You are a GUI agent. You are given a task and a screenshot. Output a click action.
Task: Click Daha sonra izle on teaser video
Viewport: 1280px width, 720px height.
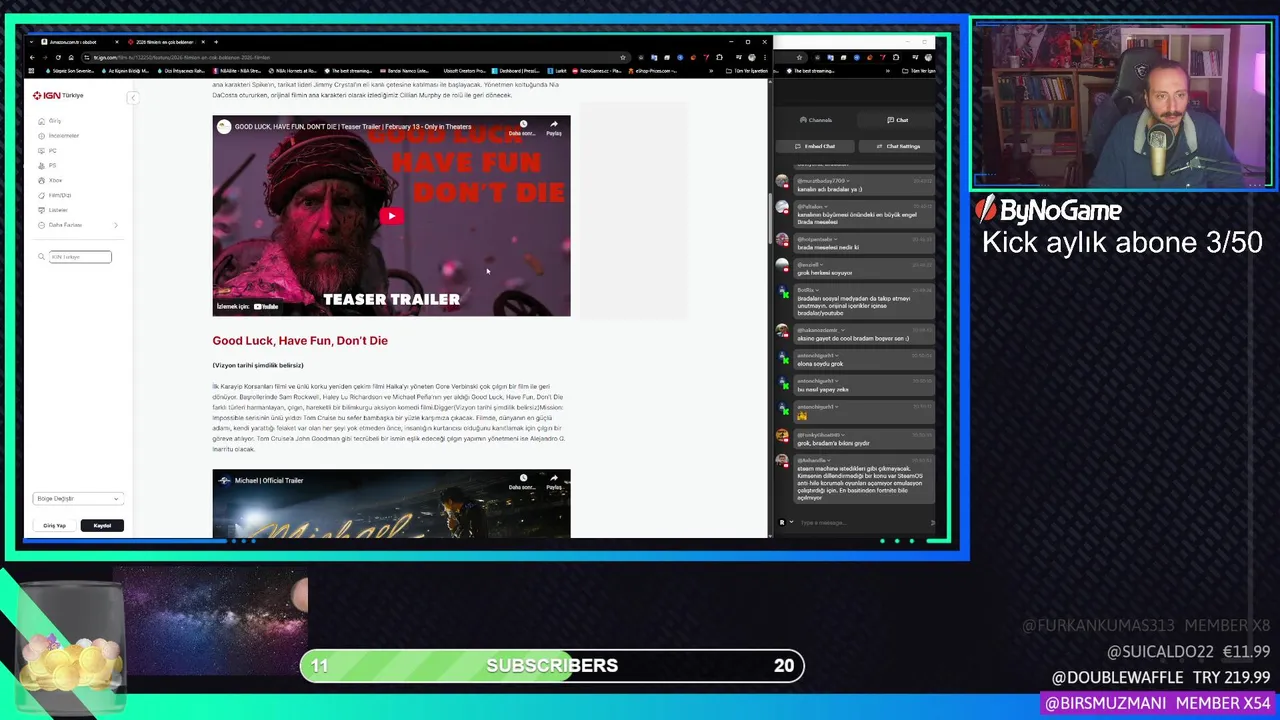click(x=522, y=128)
